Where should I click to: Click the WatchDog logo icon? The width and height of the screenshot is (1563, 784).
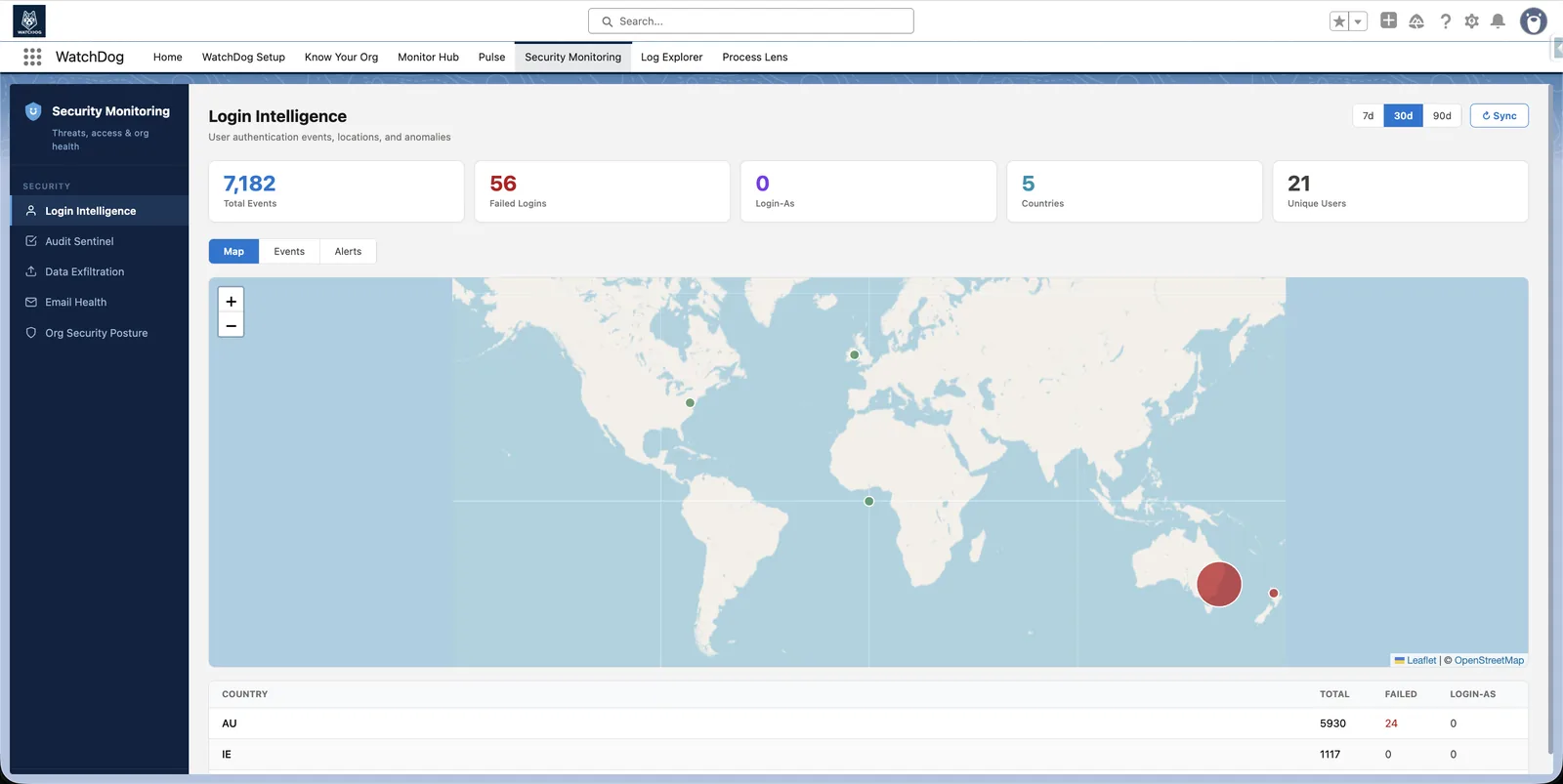[x=29, y=21]
